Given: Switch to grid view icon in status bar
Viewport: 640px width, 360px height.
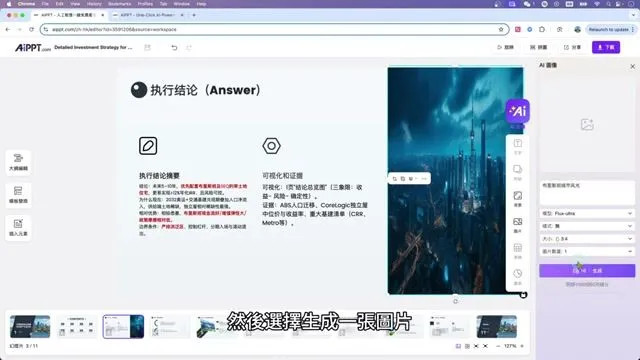Looking at the screenshot, I should pyautogui.click(x=467, y=346).
